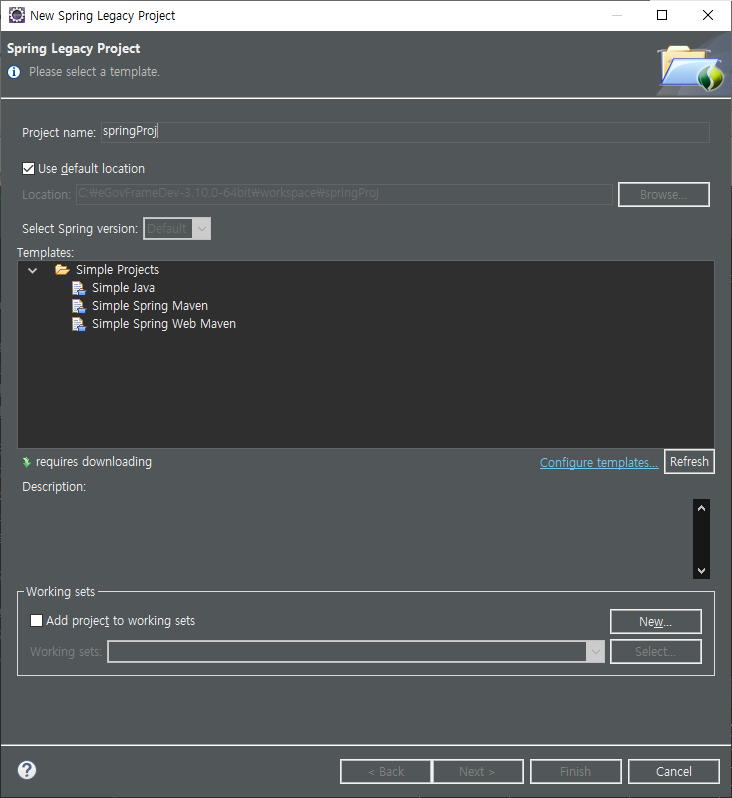Screen dimensions: 732x798
Task: Click the Next button
Action: [477, 772]
